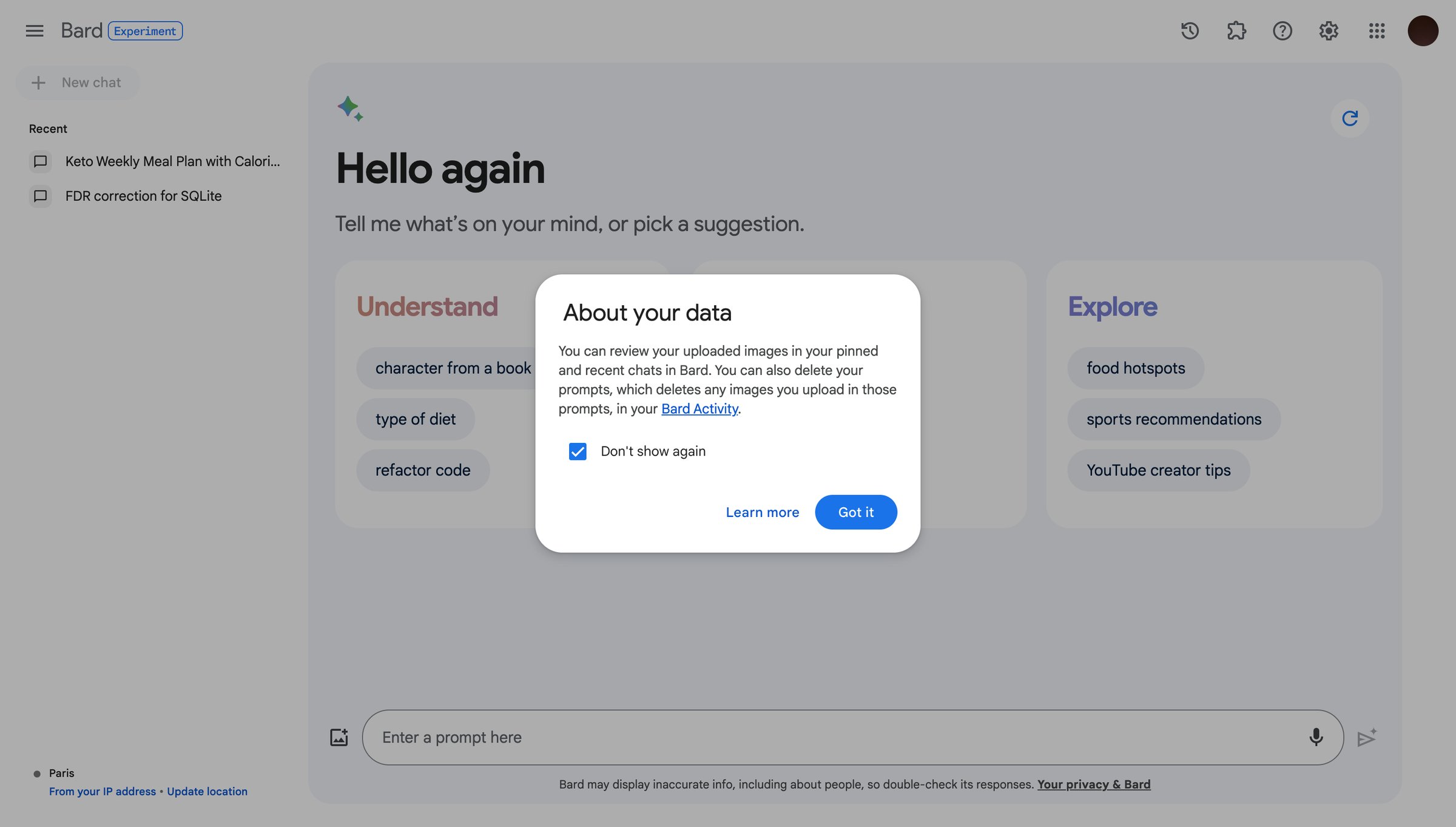1456x827 pixels.
Task: Click the Experiment badge next to Bard
Action: click(x=145, y=31)
